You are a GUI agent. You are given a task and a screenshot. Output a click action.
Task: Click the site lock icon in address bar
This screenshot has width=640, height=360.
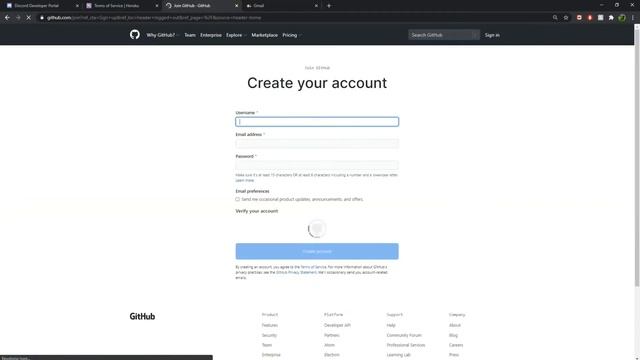[x=42, y=18]
